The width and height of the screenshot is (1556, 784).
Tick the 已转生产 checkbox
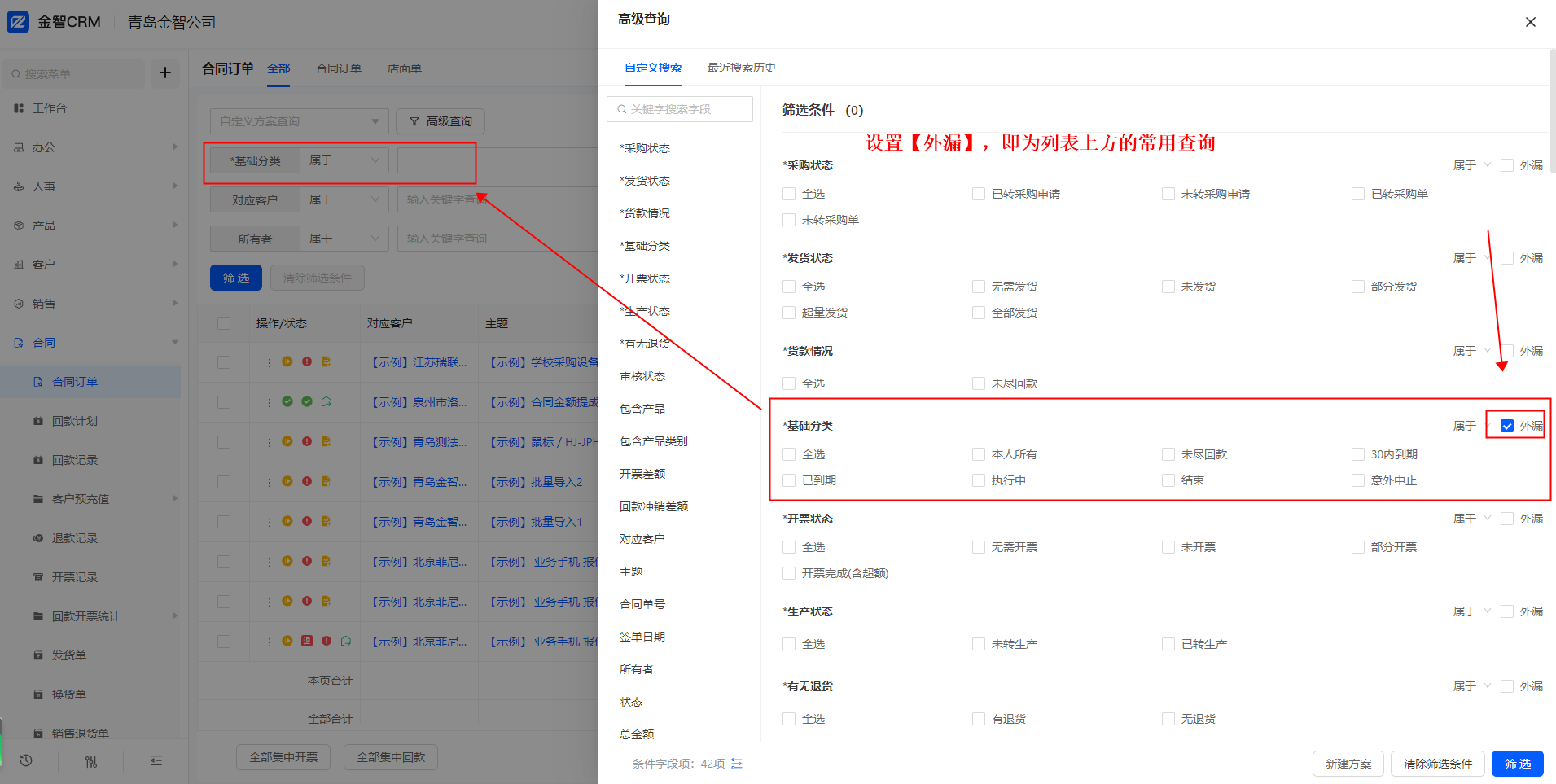pos(1168,644)
